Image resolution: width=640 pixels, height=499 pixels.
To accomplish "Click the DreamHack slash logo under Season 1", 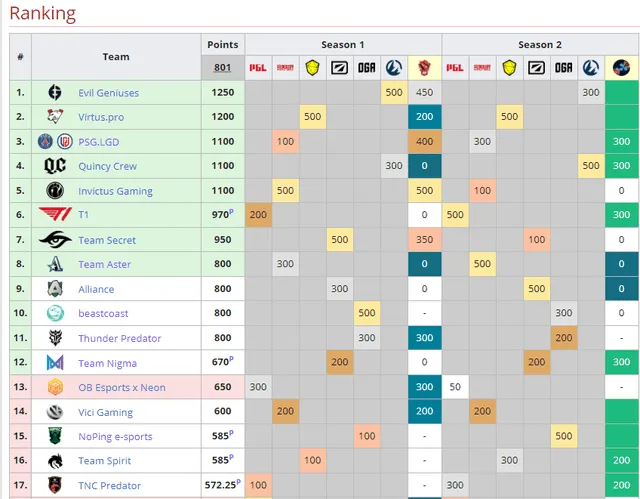I will pyautogui.click(x=339, y=68).
